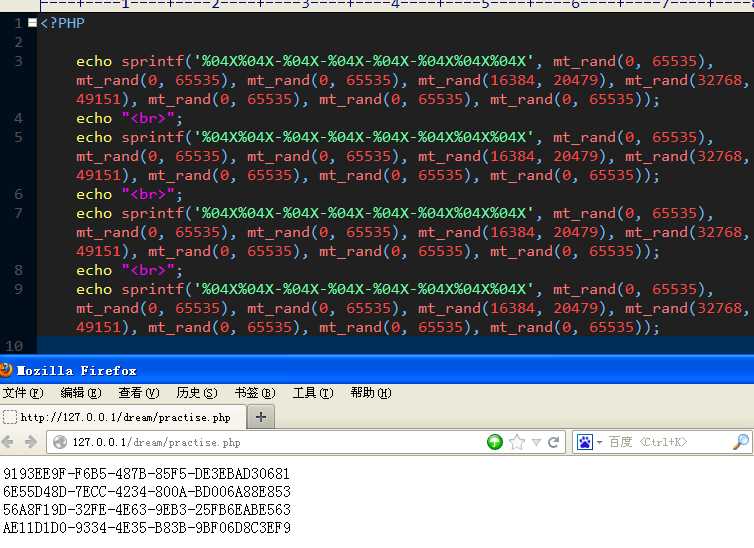The width and height of the screenshot is (754, 548).
Task: Open the 工具(T) menu
Action: click(x=313, y=393)
